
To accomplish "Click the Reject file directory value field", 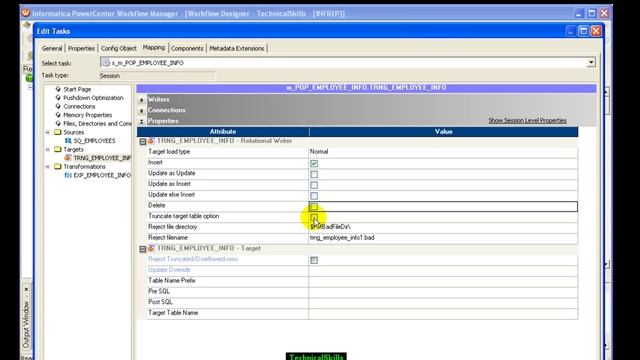I will (x=443, y=227).
